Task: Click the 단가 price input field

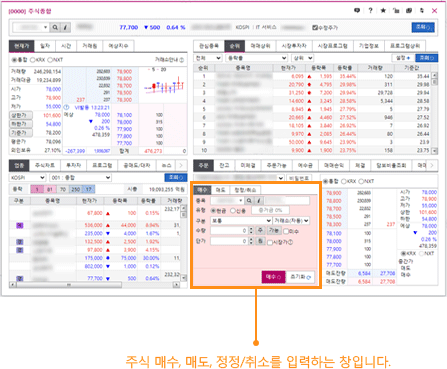Action: pos(229,241)
